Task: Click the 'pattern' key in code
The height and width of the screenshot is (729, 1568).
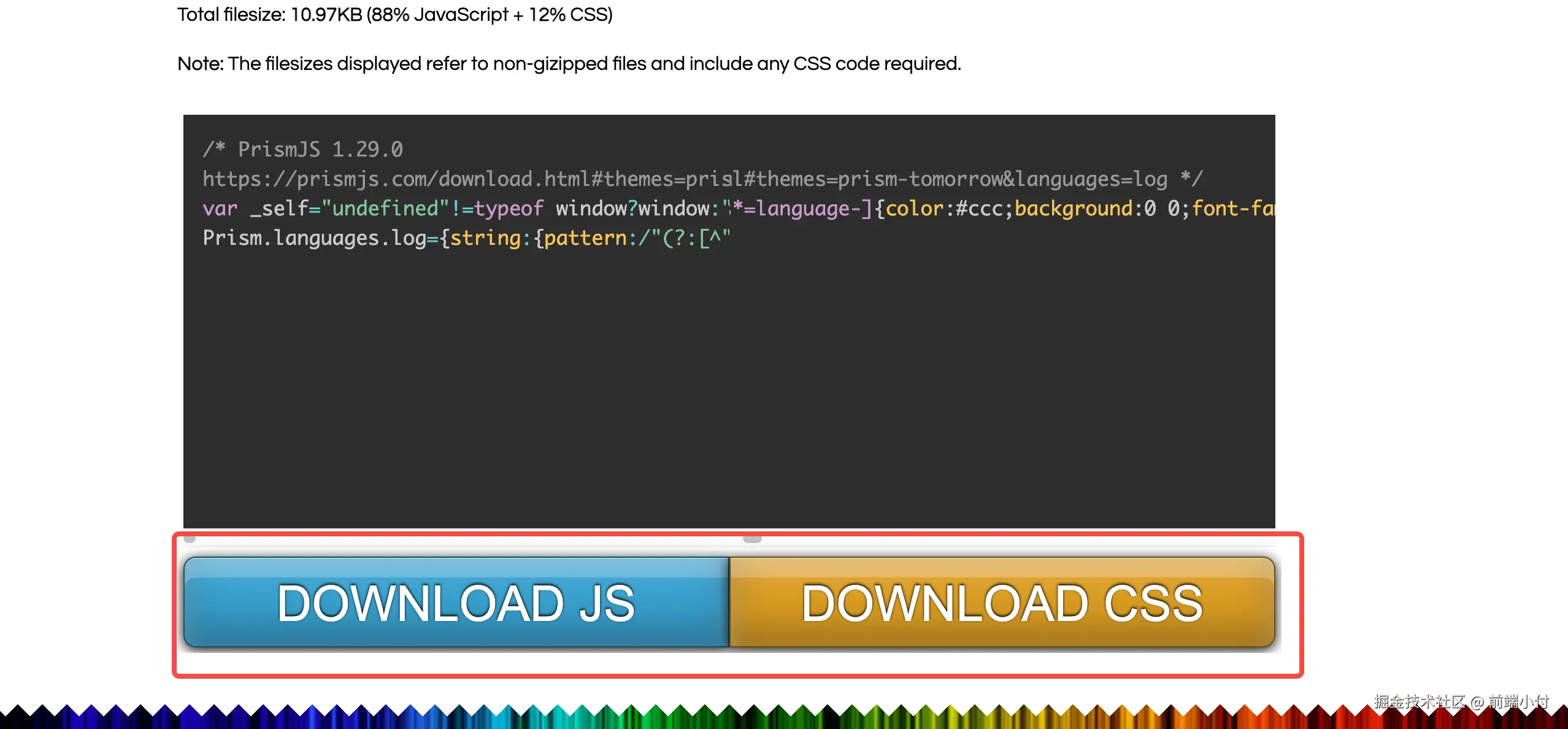Action: [585, 238]
